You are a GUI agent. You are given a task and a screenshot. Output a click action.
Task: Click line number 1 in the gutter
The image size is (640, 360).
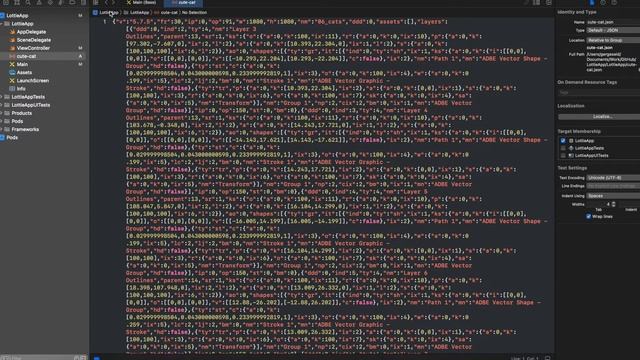(105, 22)
